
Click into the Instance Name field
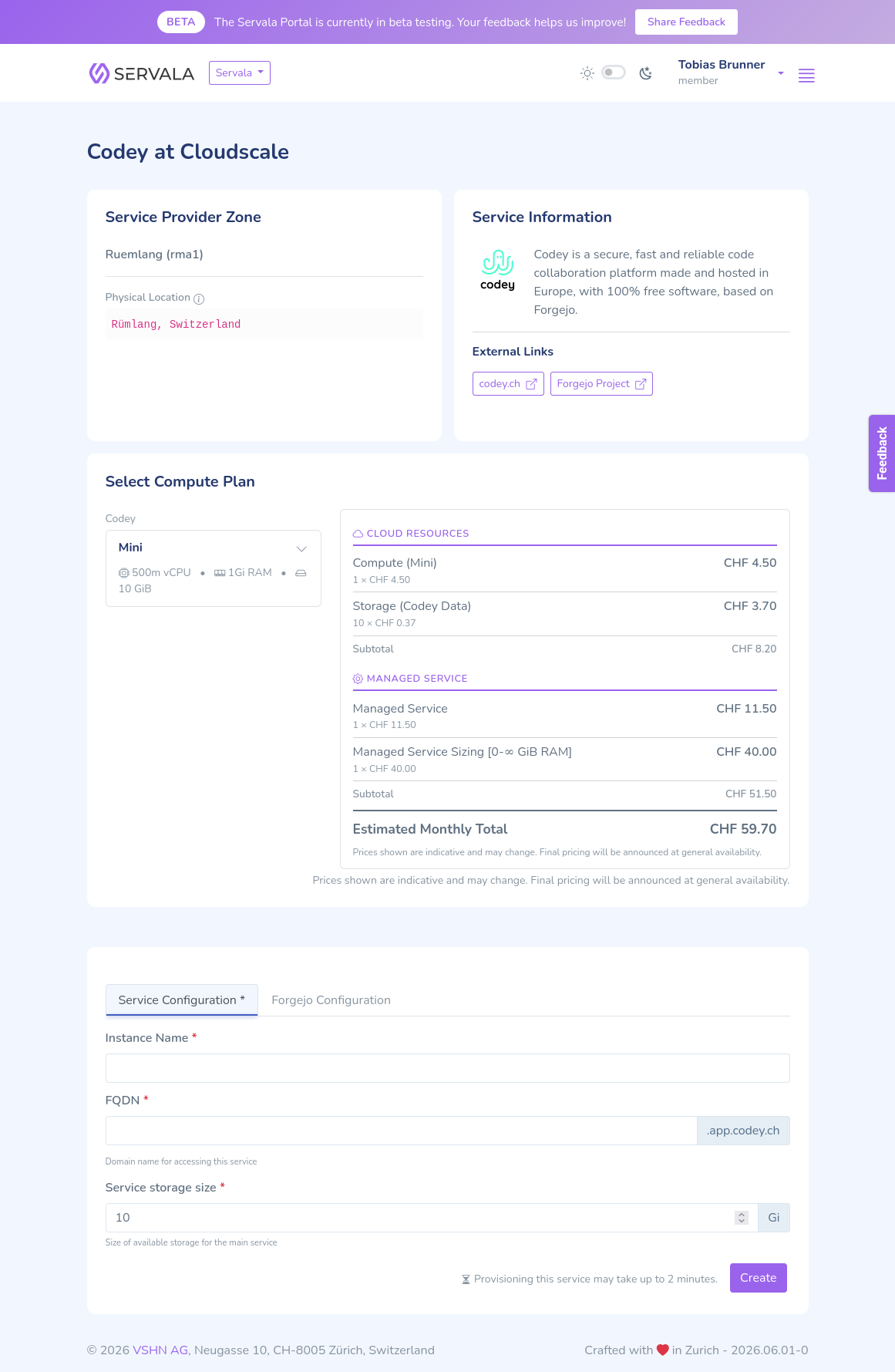[x=448, y=1068]
